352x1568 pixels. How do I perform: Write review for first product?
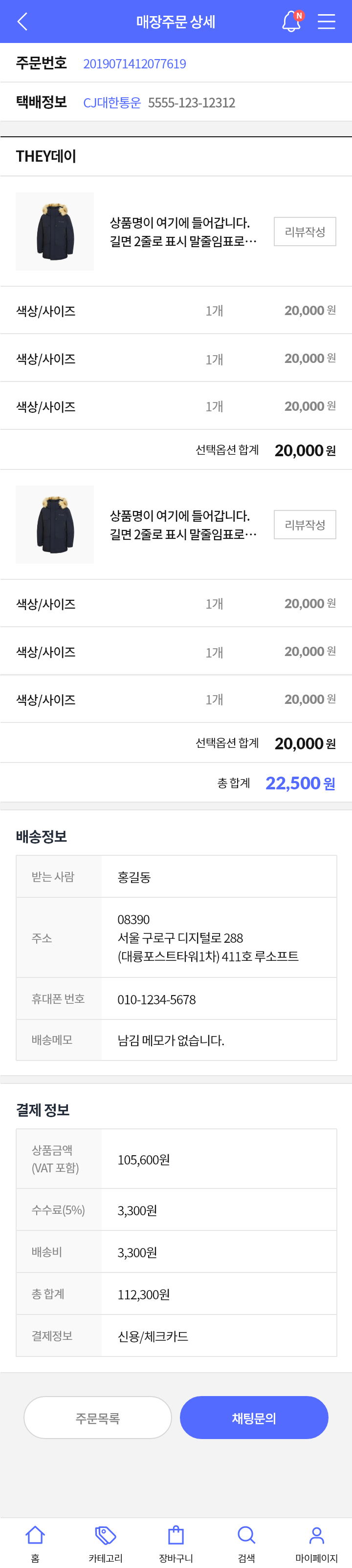point(305,232)
